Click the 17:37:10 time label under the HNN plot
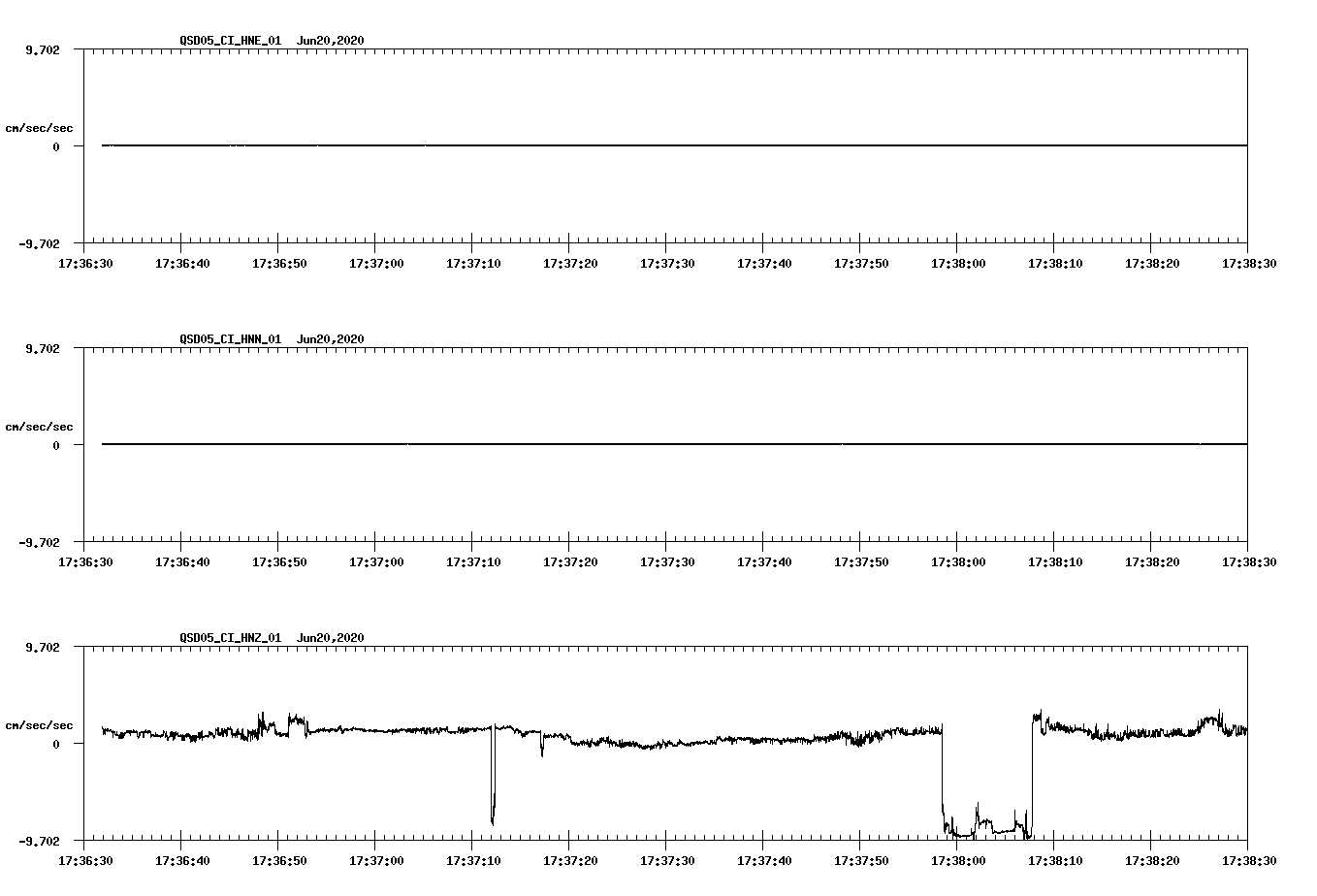 coord(473,561)
